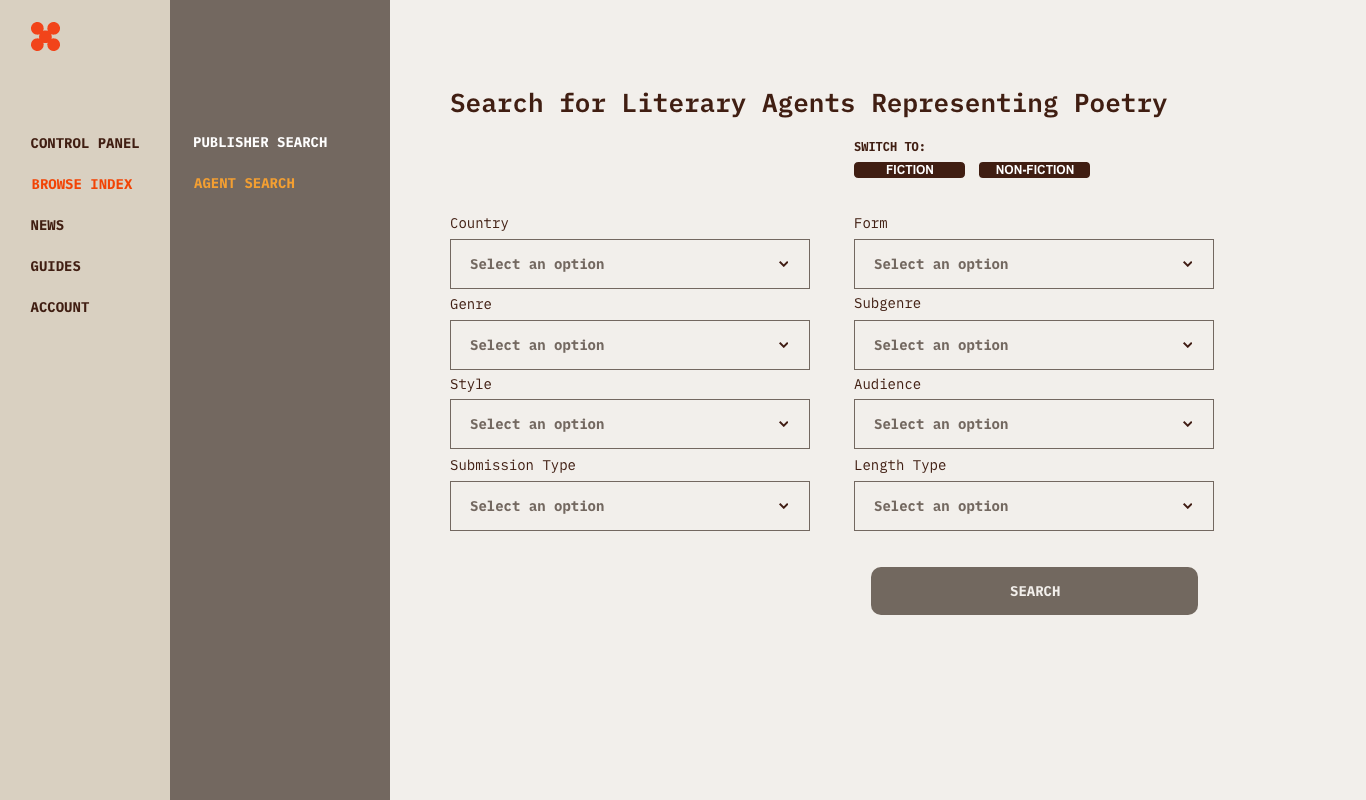Expand the Genre select box
This screenshot has width=1366, height=800.
630,345
